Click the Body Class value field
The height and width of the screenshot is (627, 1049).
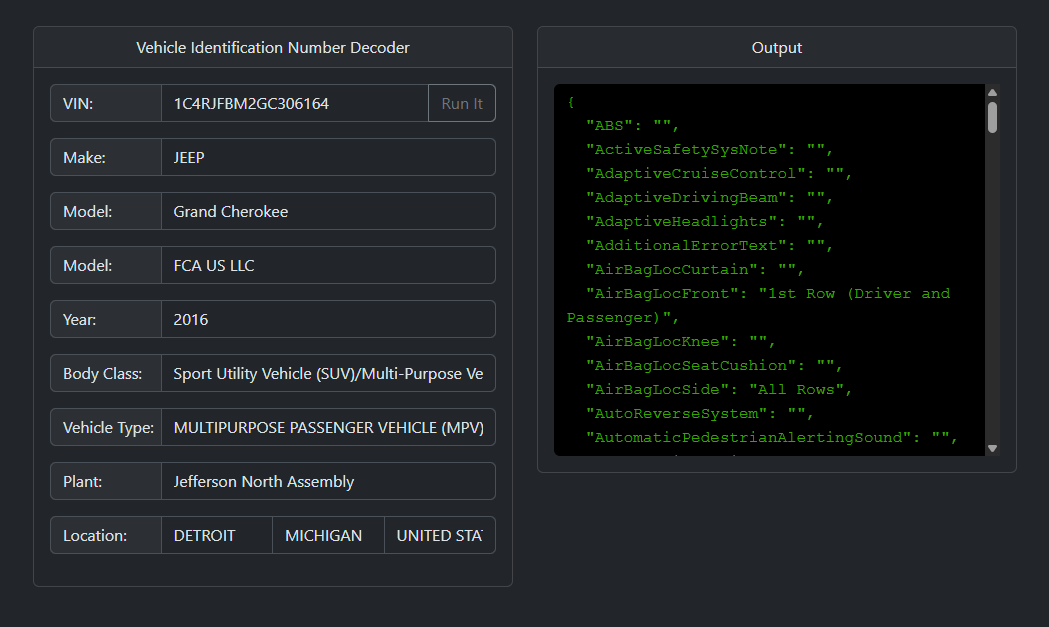pyautogui.click(x=328, y=373)
